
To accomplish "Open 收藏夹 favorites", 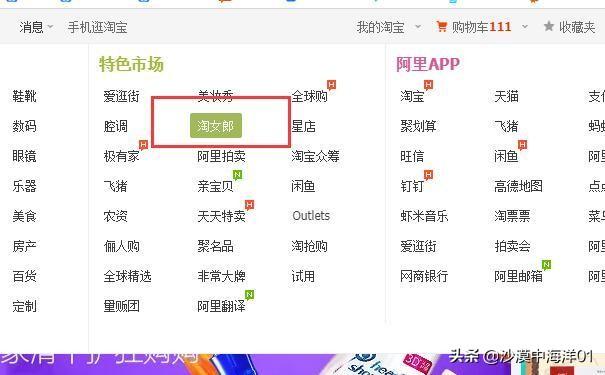I will click(577, 27).
